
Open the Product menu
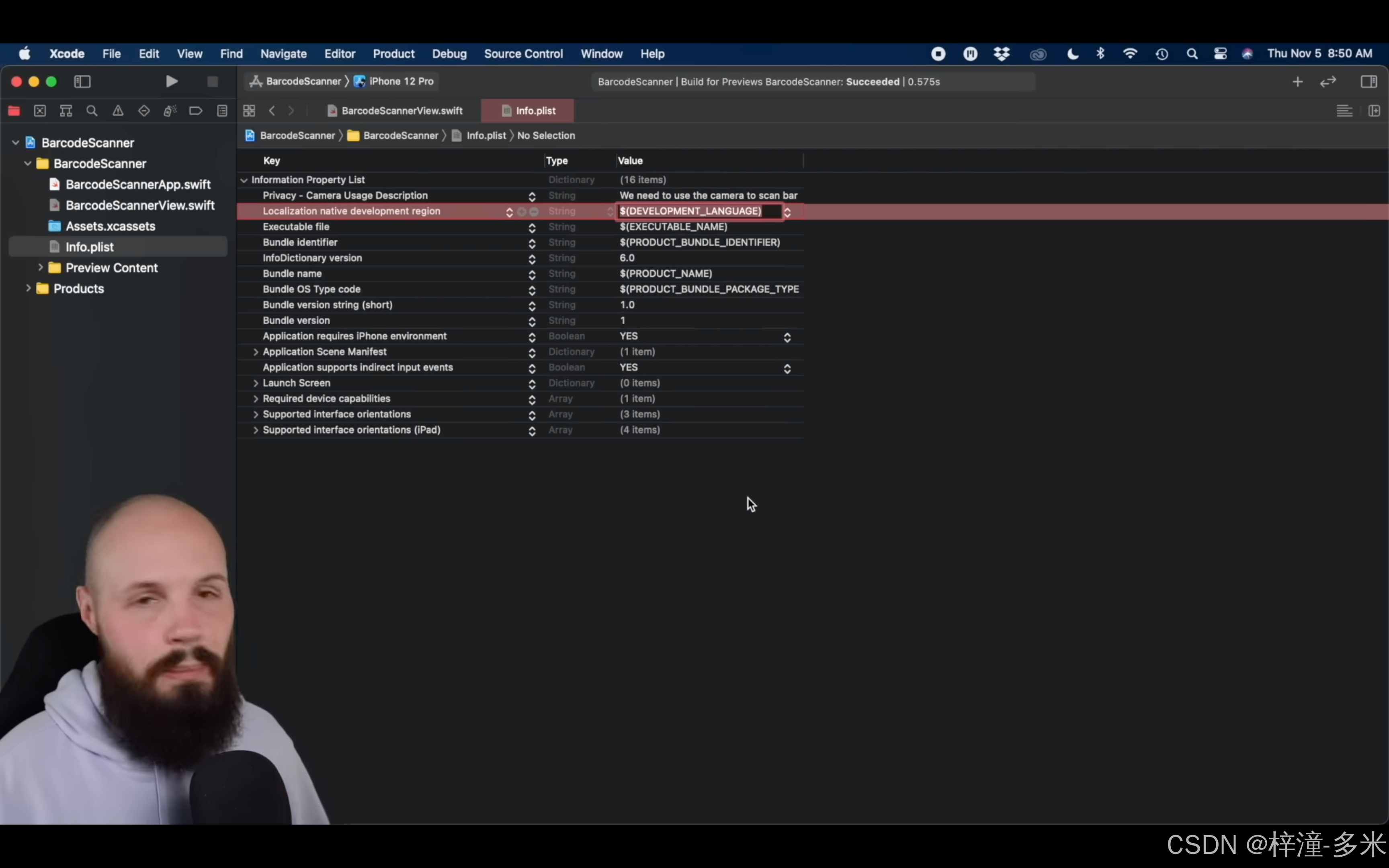pos(394,54)
